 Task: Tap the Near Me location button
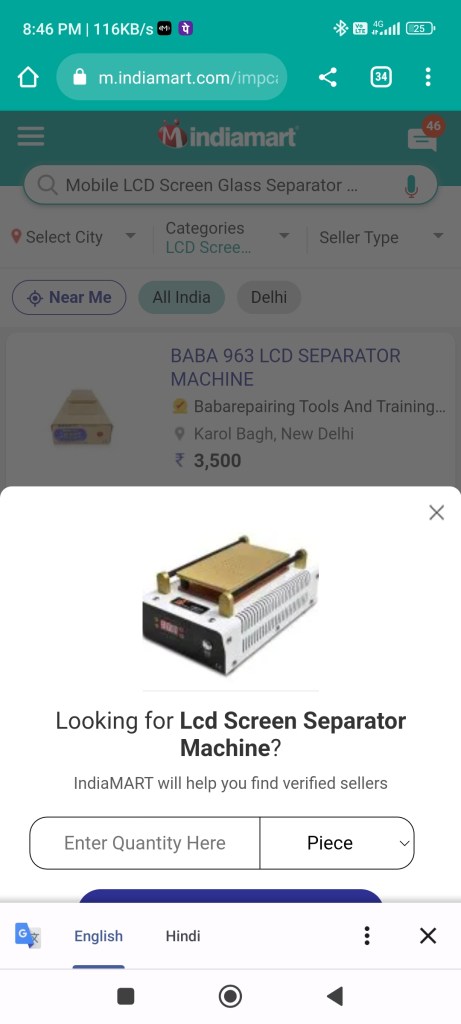[x=69, y=298]
